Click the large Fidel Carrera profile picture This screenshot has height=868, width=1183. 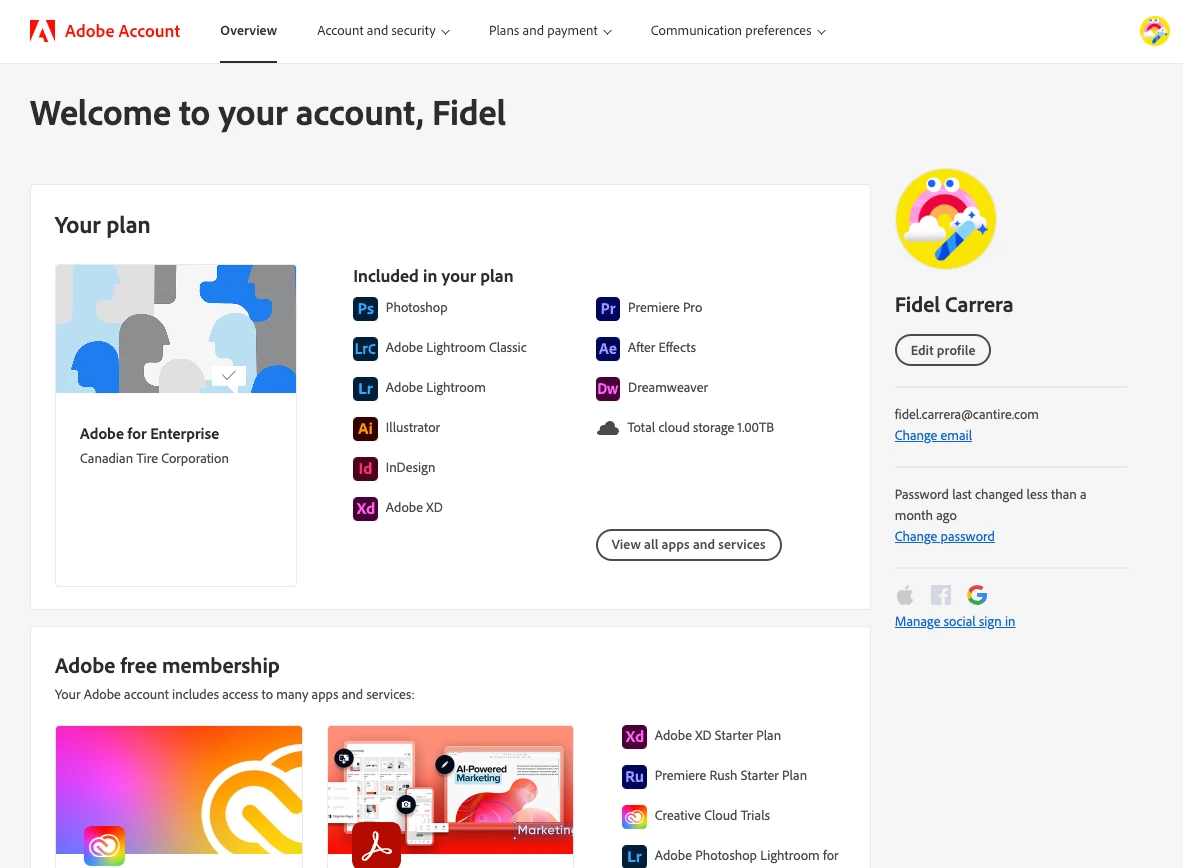click(945, 219)
